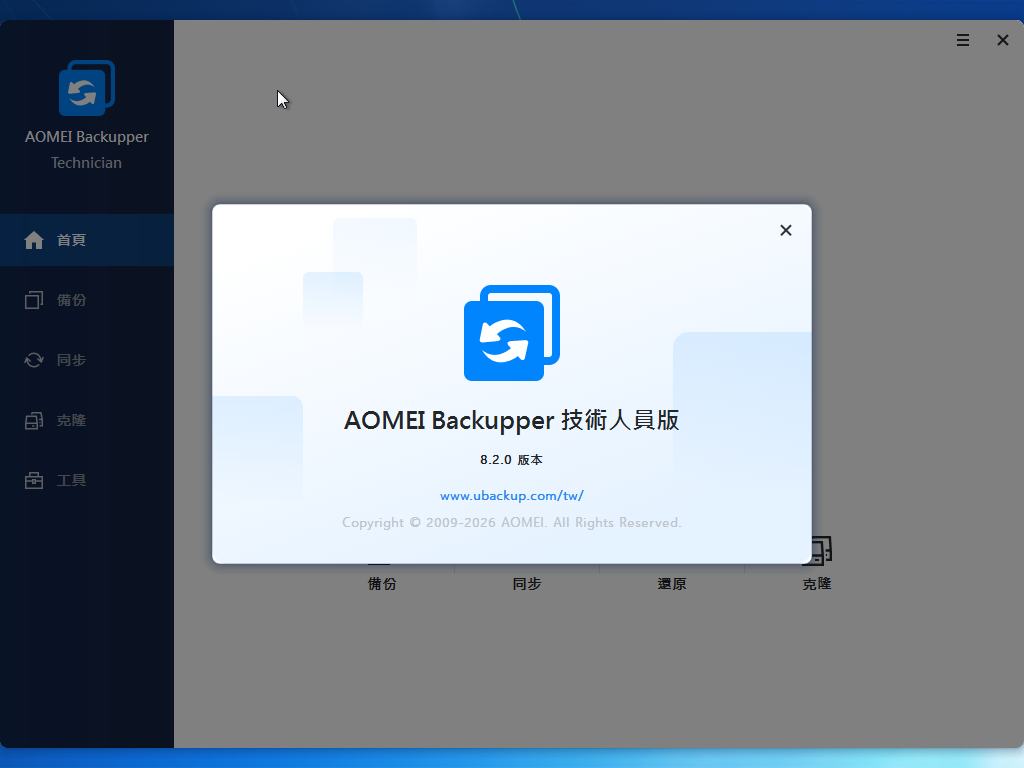Click the AOMEI Backupper logo in sidebar
1024x768 pixels.
[87, 88]
